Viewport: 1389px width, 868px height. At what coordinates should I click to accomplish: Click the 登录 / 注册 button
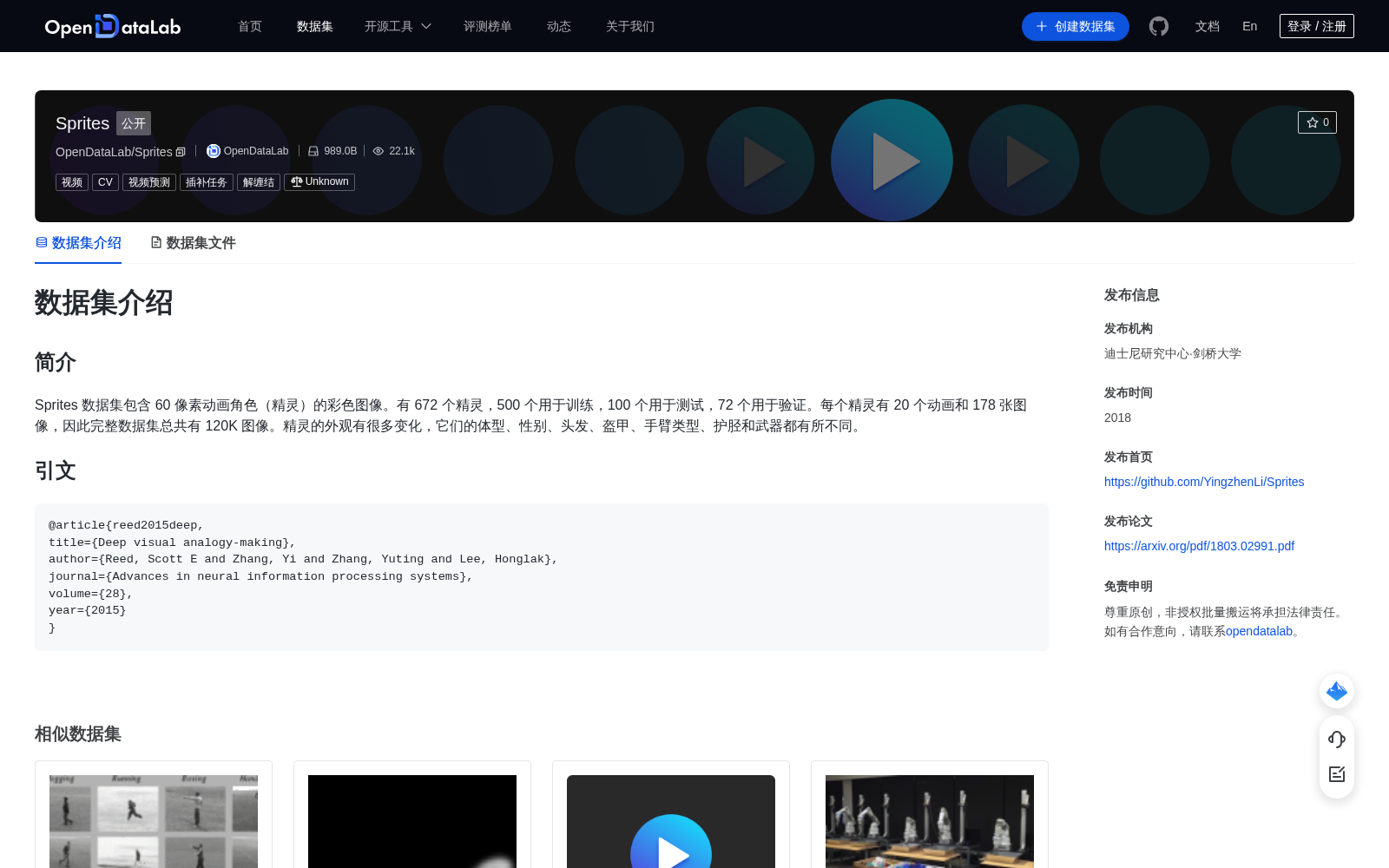point(1317,26)
